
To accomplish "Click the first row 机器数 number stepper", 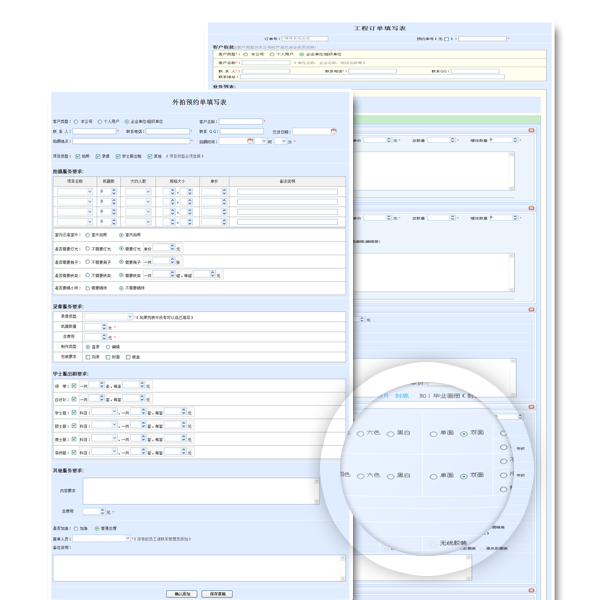I will tap(106, 191).
